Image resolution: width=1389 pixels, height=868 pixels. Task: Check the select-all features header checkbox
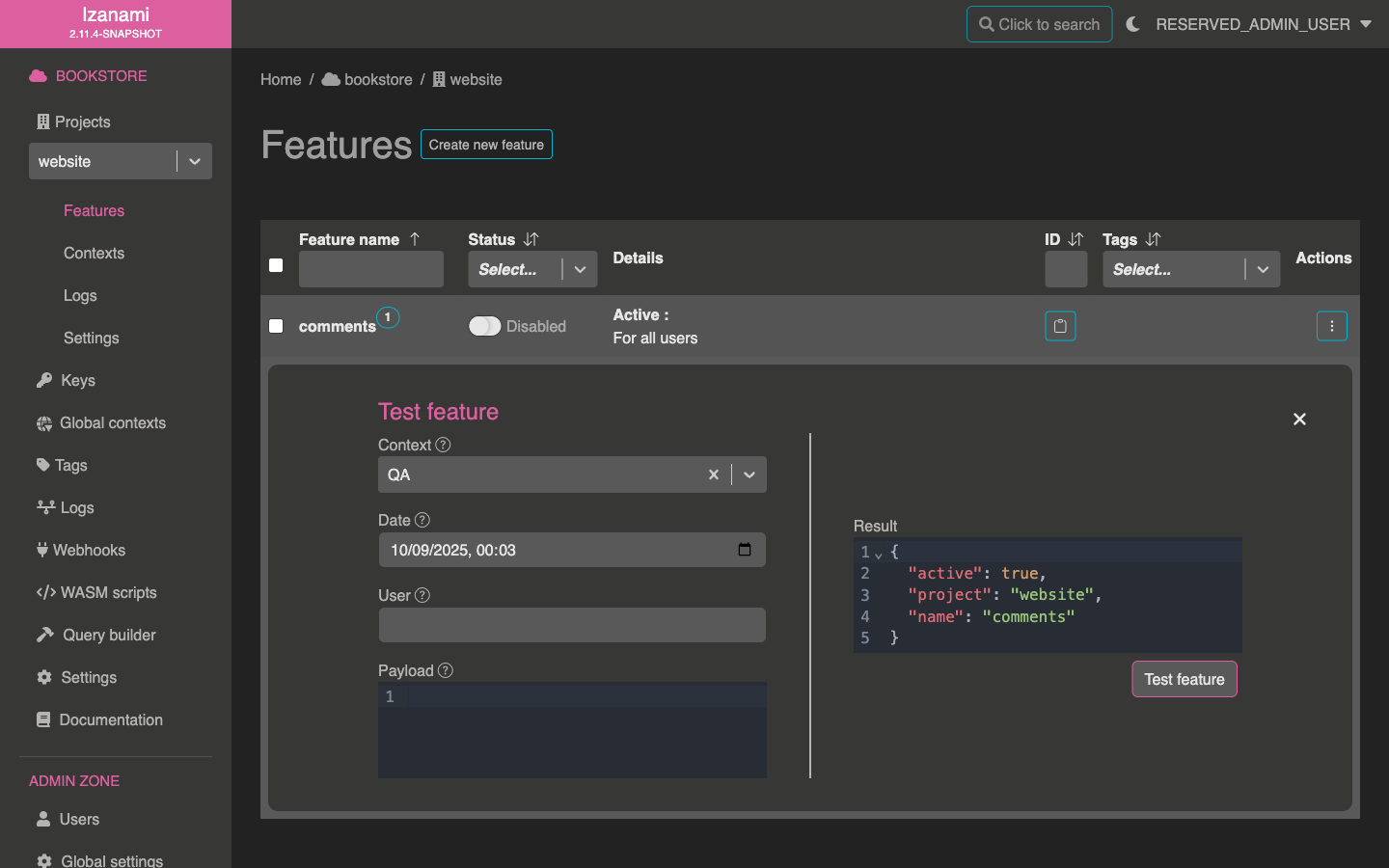click(x=276, y=265)
